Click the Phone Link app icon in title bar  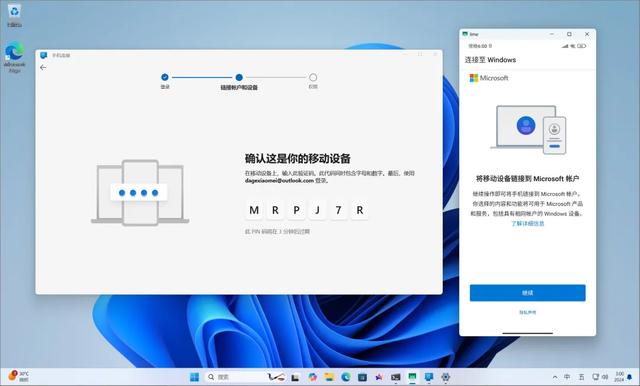tap(43, 55)
